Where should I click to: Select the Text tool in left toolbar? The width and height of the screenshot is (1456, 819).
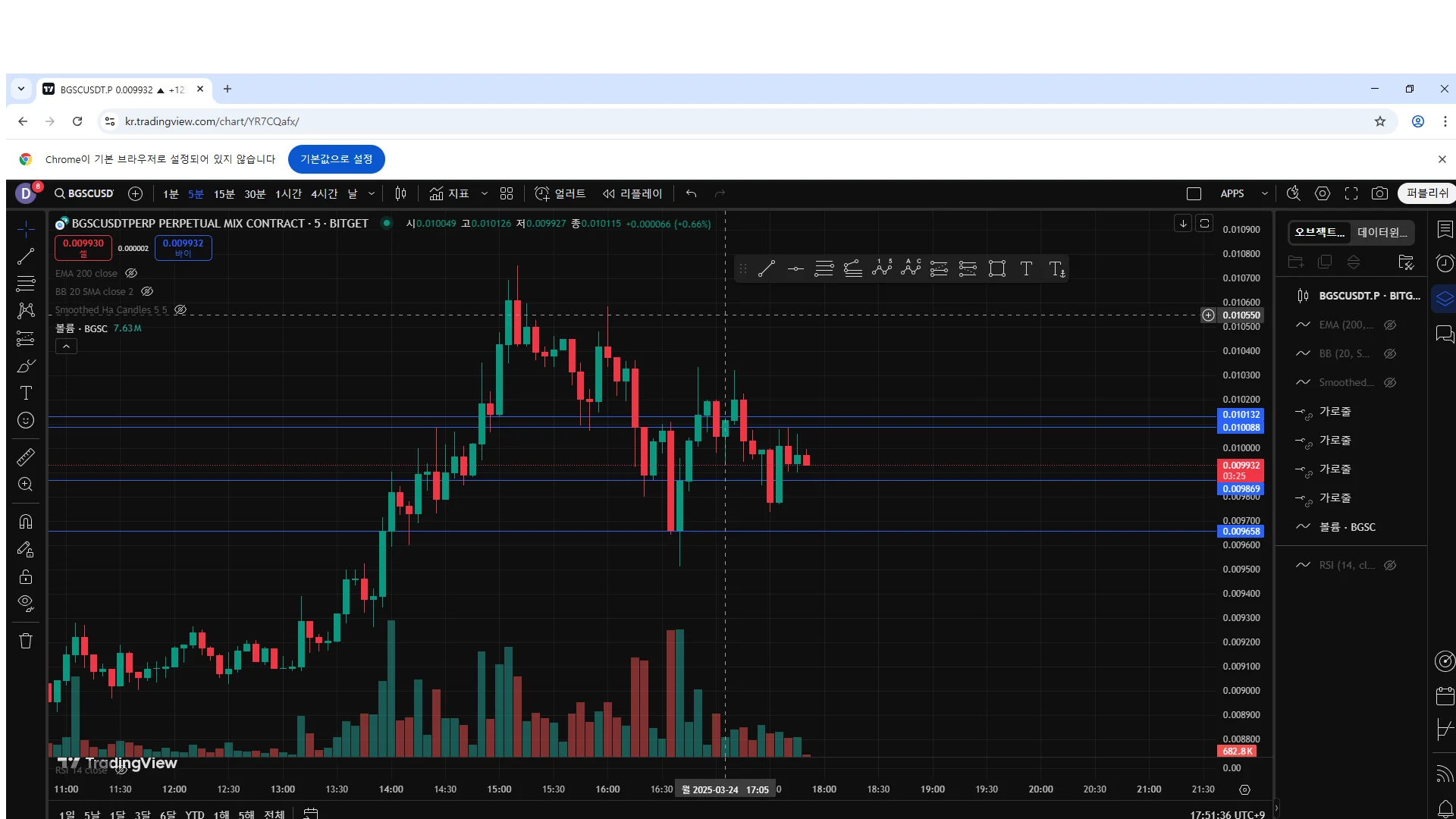(26, 393)
